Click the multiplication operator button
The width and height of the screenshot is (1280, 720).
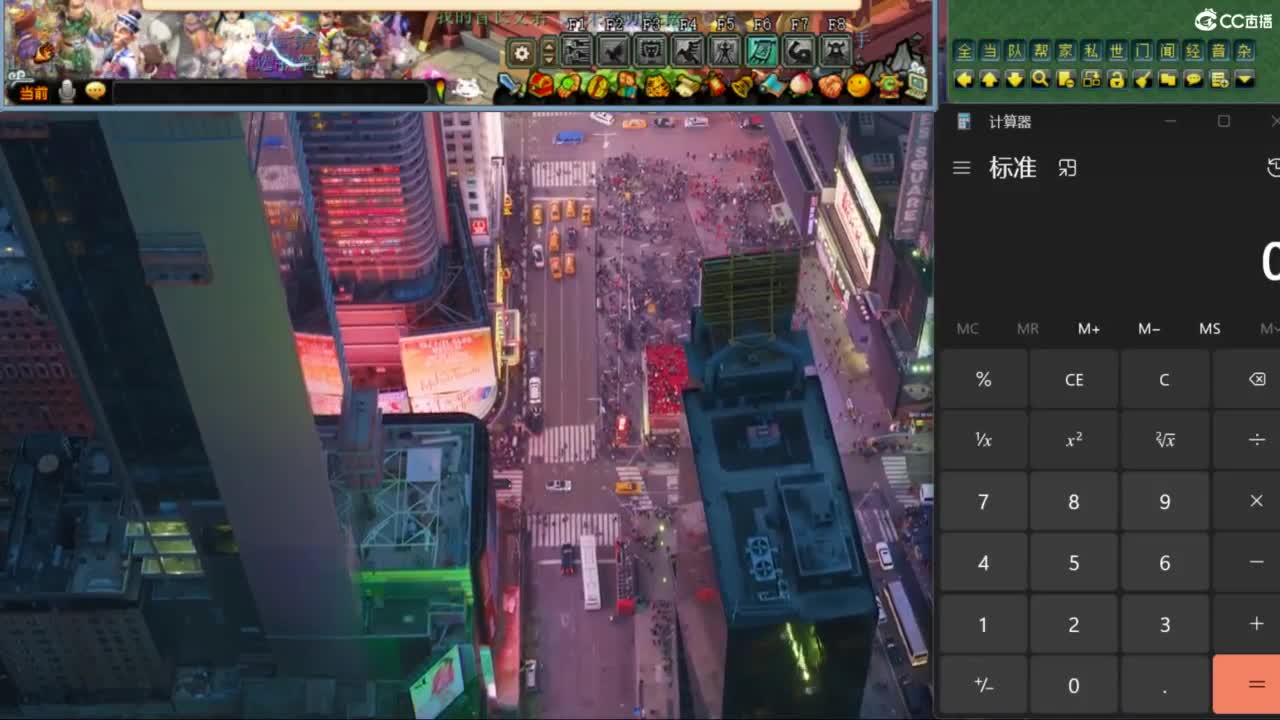1256,501
